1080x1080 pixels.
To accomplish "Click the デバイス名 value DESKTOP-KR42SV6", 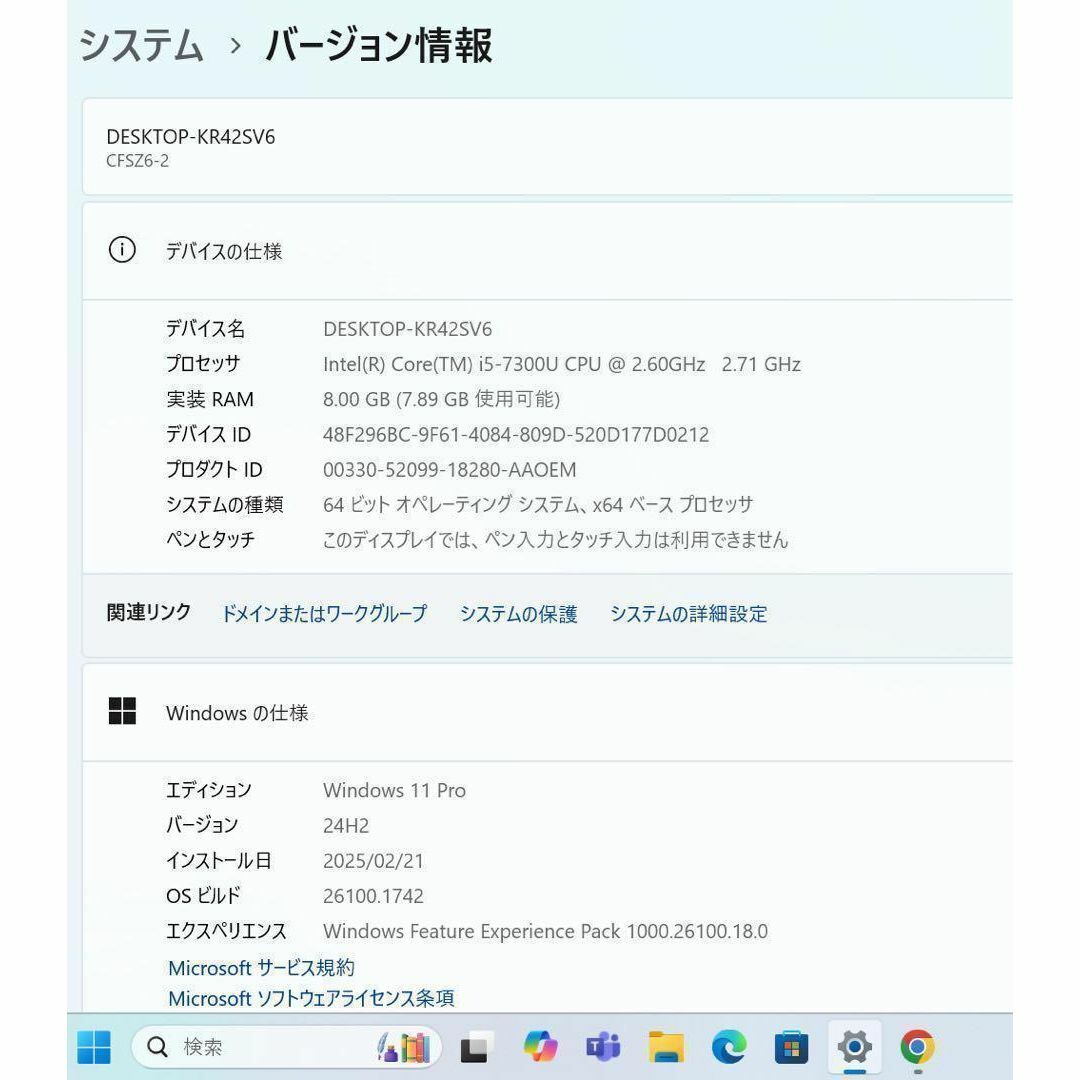I will [408, 329].
